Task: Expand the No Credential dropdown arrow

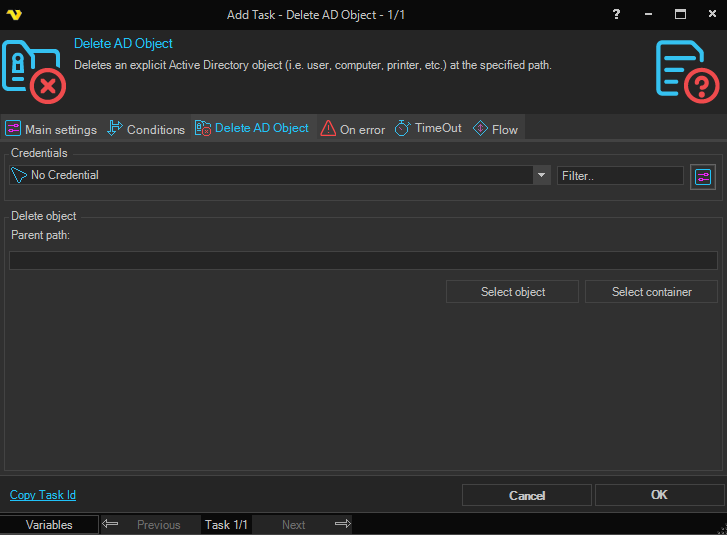Action: [x=541, y=175]
